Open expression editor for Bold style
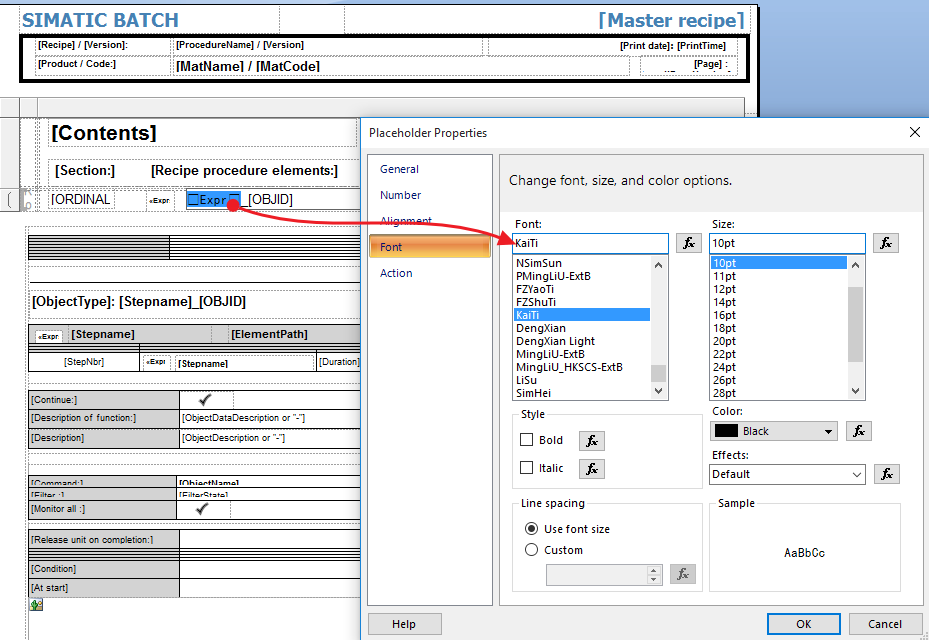Image resolution: width=929 pixels, height=640 pixels. (591, 440)
